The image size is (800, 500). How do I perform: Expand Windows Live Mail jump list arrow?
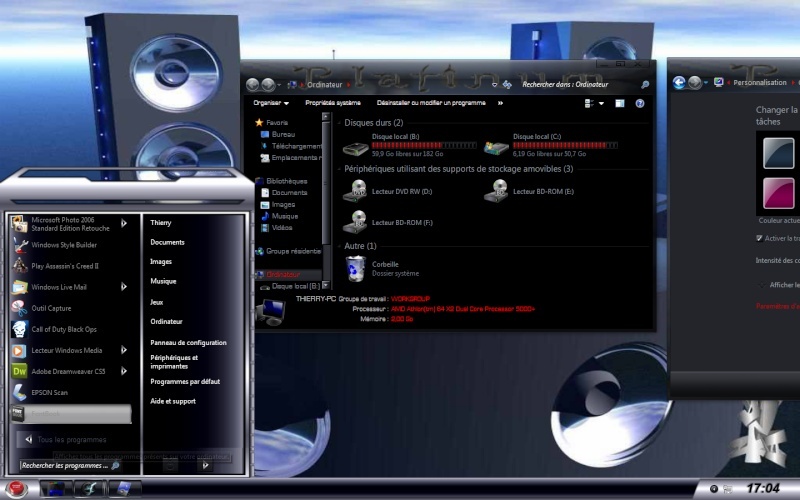(123, 287)
